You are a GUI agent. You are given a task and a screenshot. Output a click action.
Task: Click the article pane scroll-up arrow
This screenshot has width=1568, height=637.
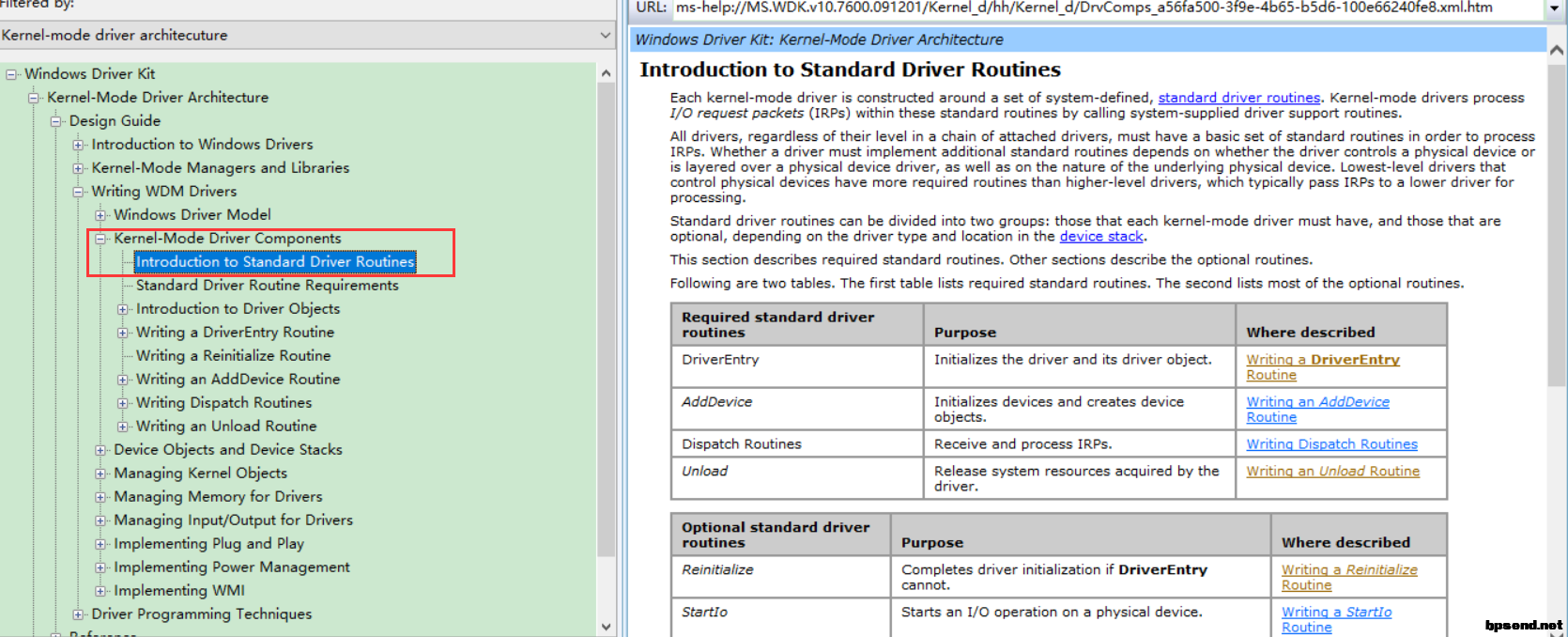click(1557, 51)
